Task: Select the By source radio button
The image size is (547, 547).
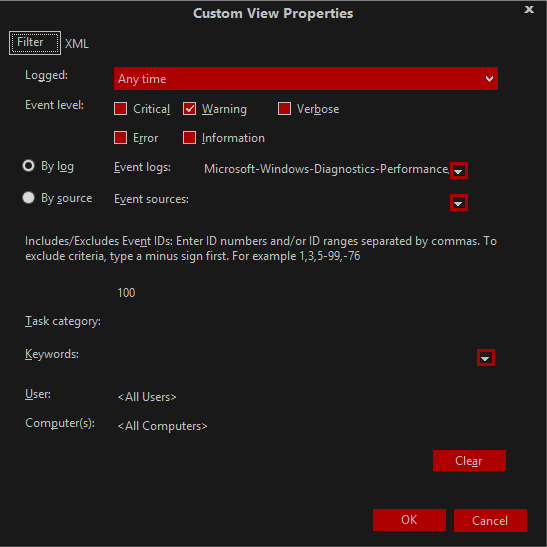Action: (x=29, y=198)
